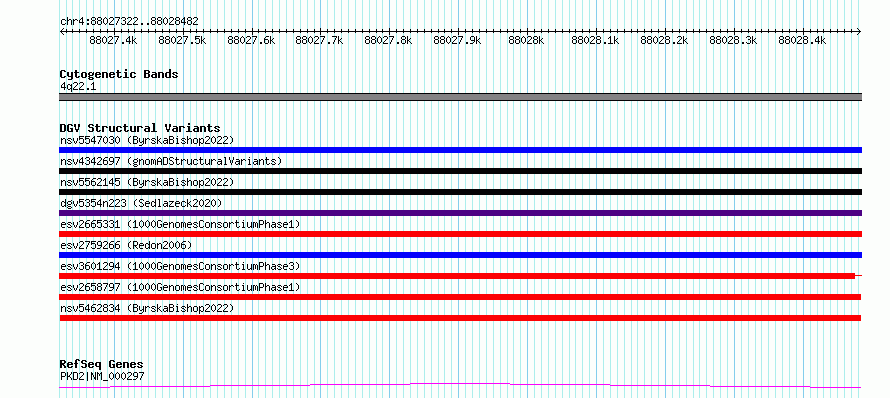The width and height of the screenshot is (890, 398).
Task: Open the nsv5462834 ByrskaBishop2022 label
Action: click(x=147, y=308)
